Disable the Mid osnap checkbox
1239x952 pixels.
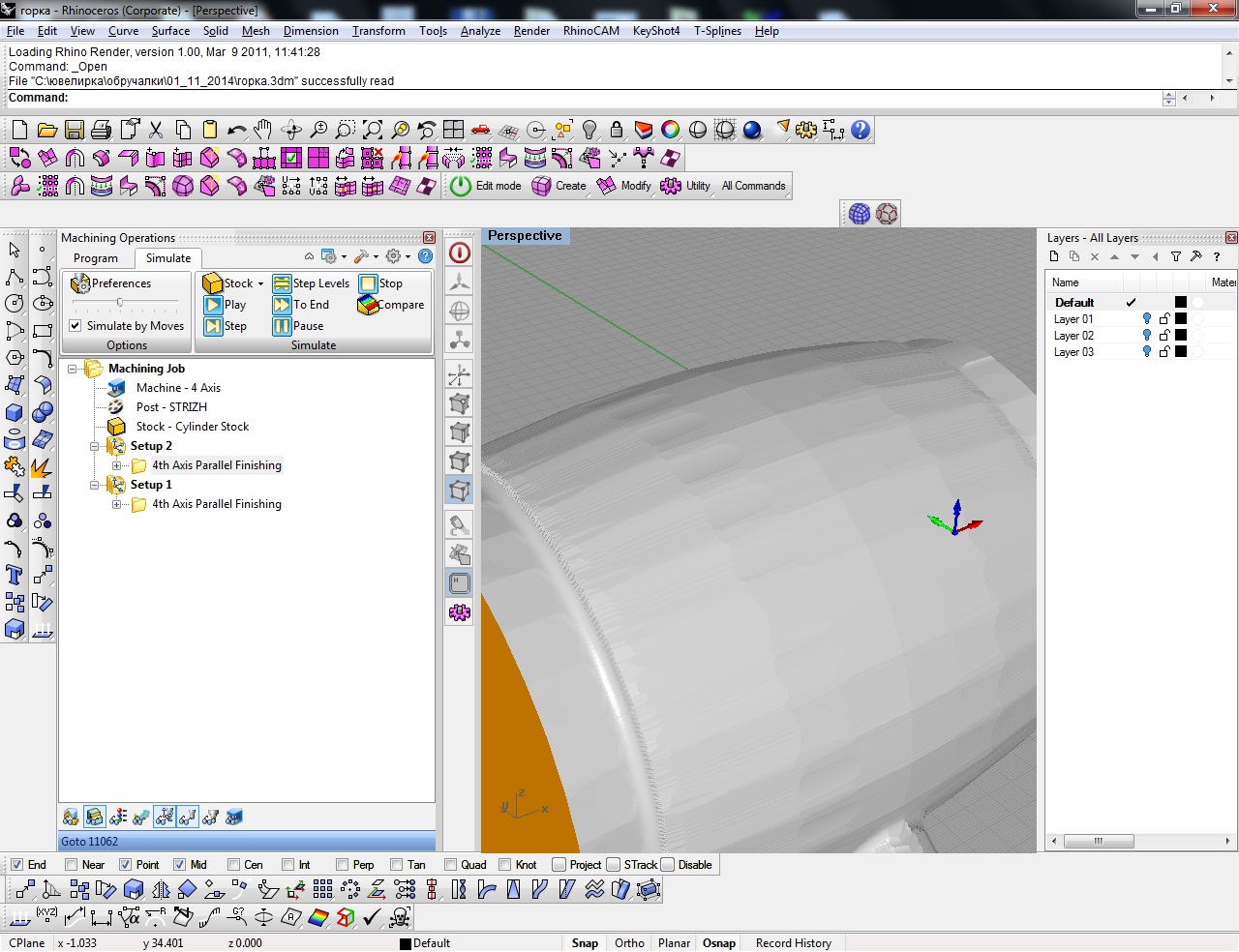coord(179,865)
